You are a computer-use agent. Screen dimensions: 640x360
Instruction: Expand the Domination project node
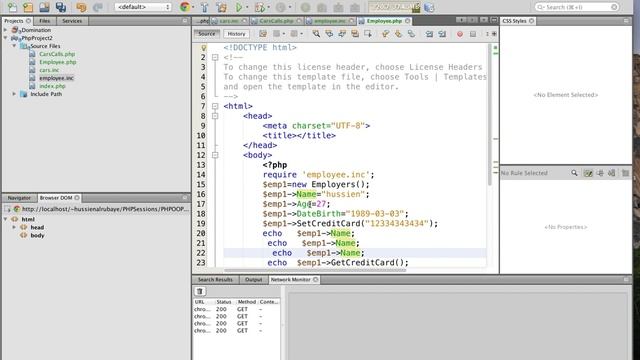(x=6, y=30)
